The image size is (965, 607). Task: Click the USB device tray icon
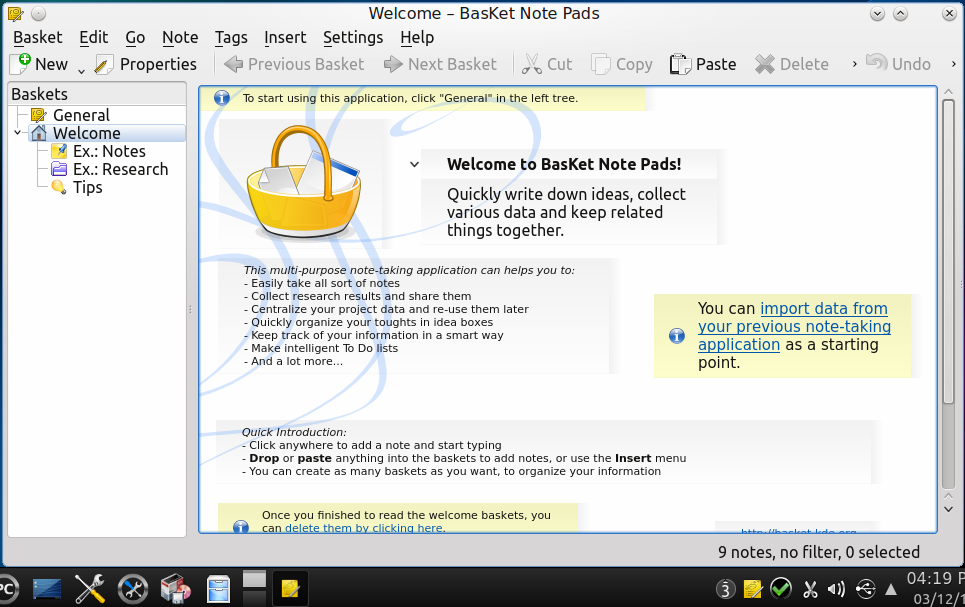pos(865,589)
